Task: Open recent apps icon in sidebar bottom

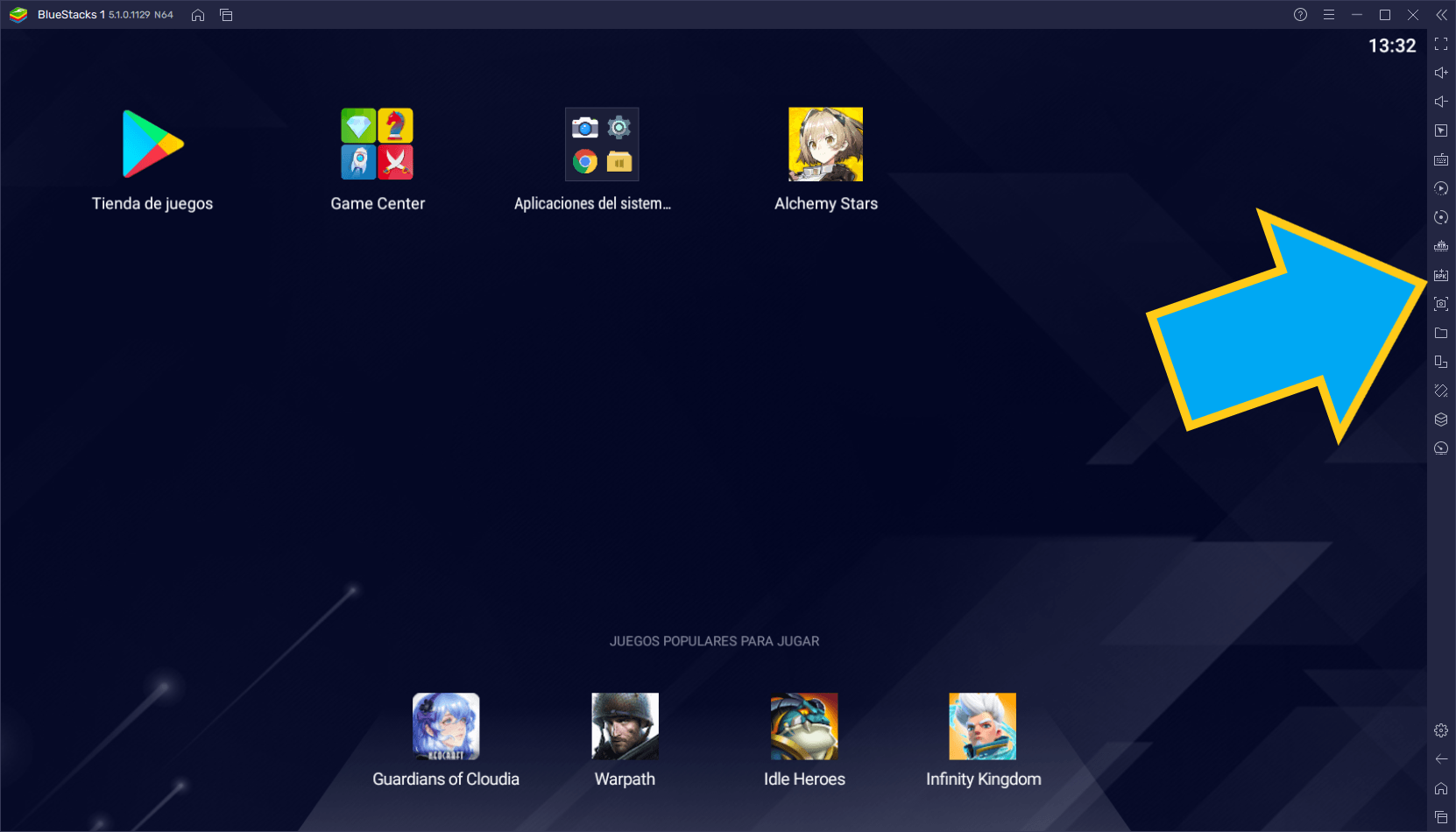Action: pos(1441,817)
